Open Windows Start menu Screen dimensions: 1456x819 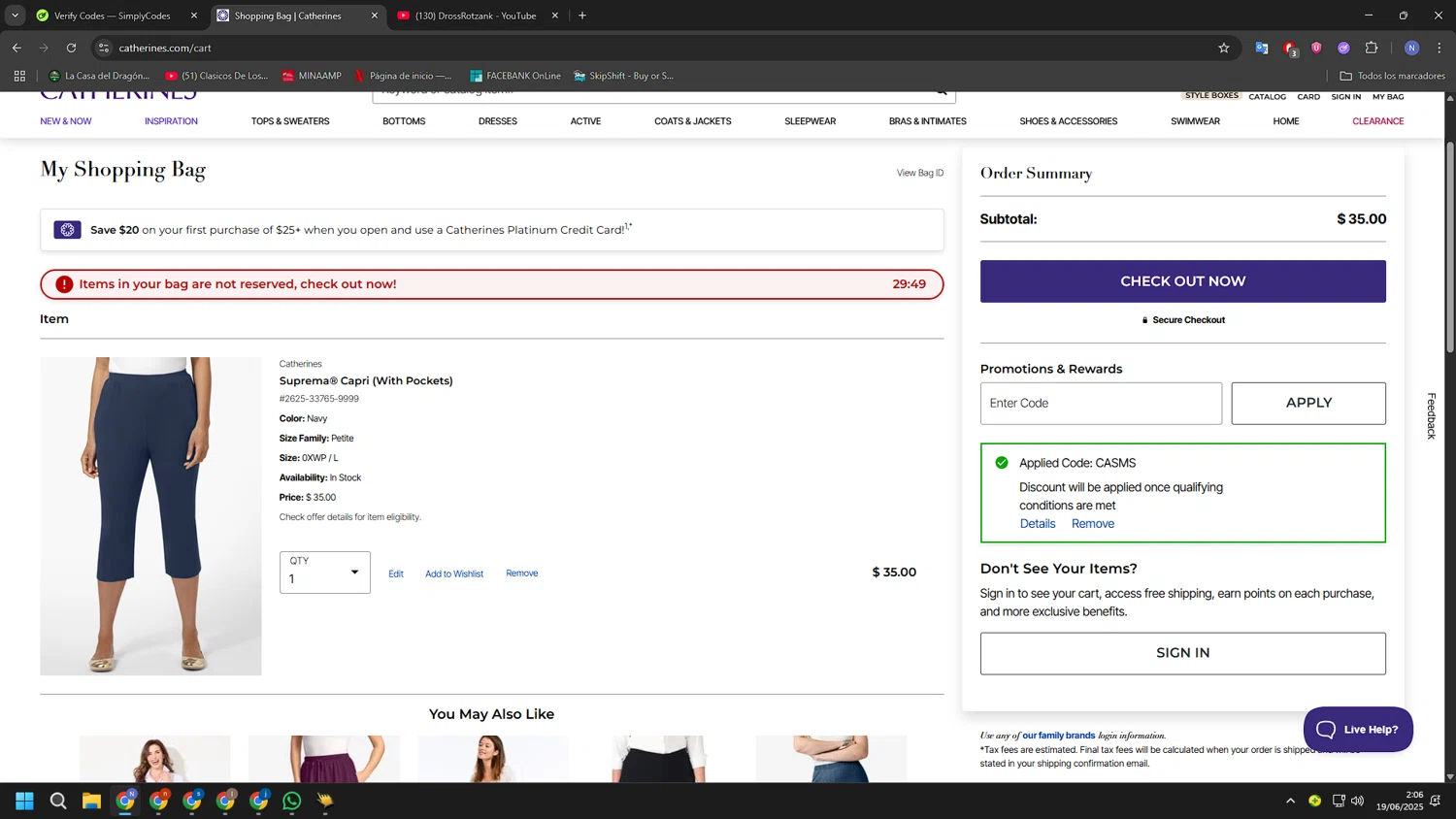pos(25,801)
